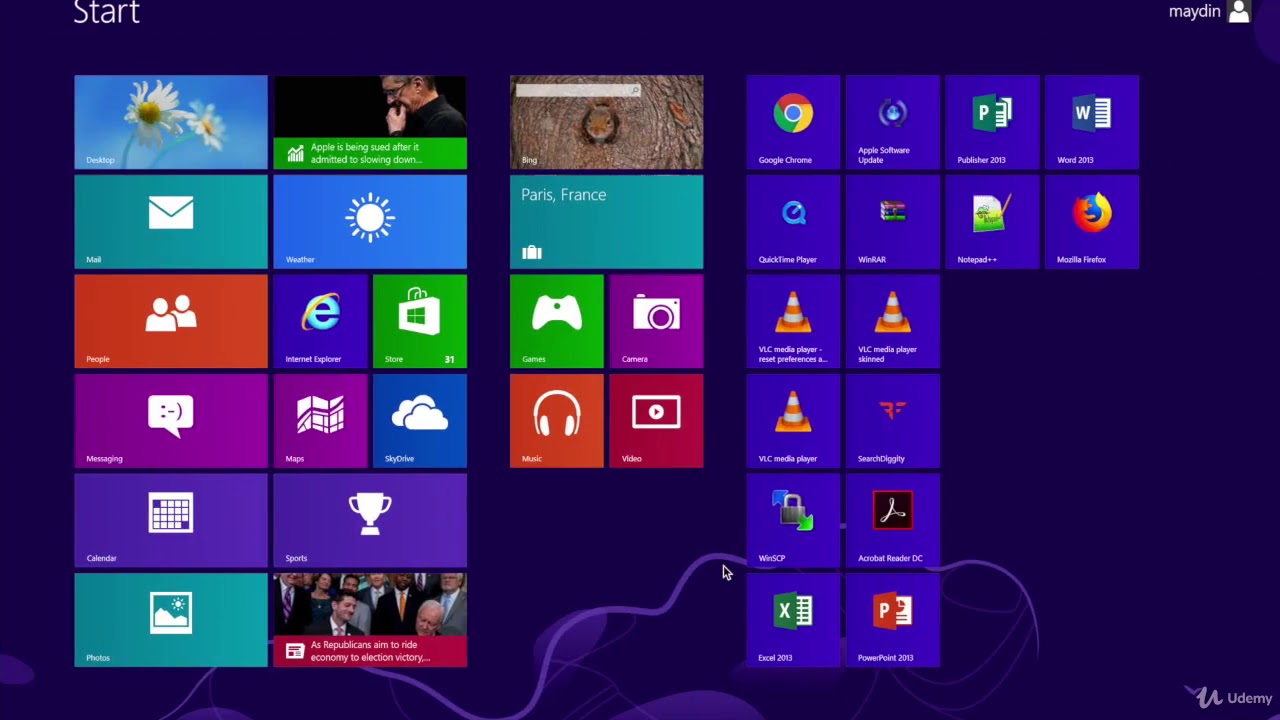Screen dimensions: 1280x720
Task: Click the Bing search box
Action: point(578,90)
